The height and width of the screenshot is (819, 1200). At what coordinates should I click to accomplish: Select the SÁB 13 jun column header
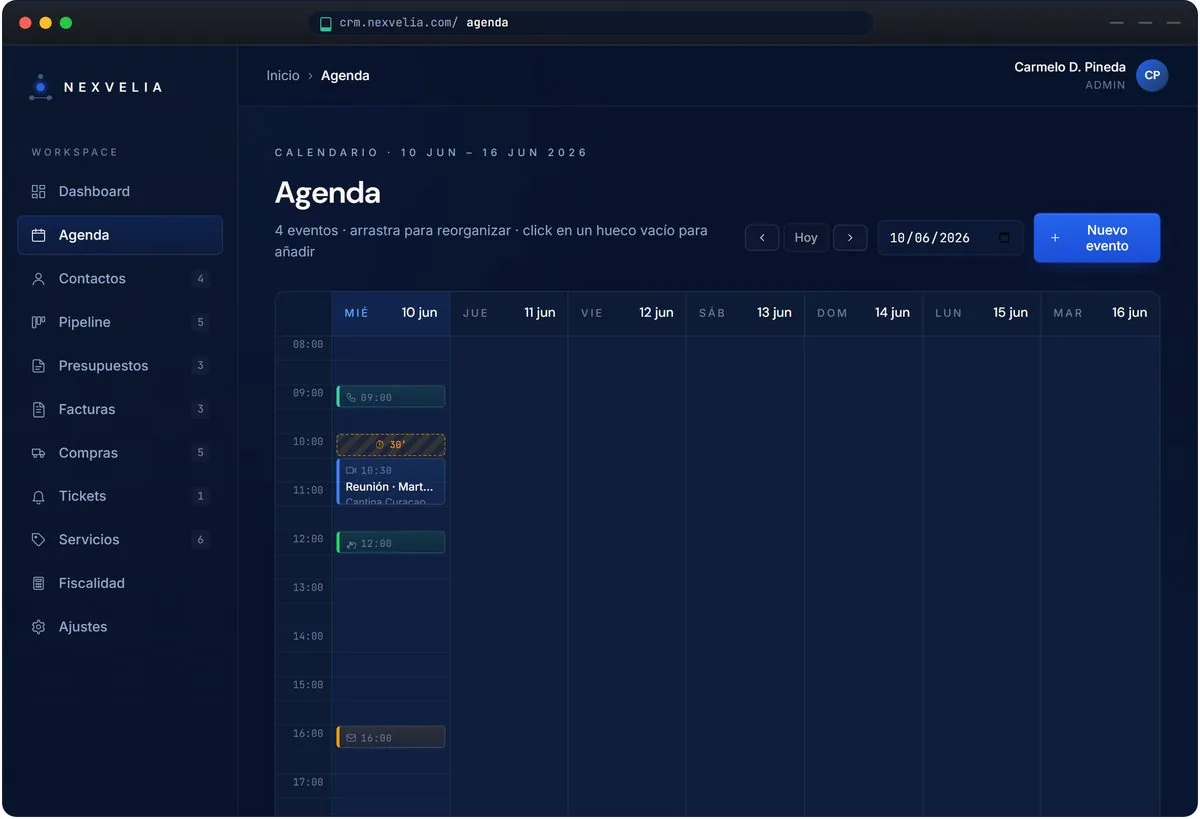745,313
